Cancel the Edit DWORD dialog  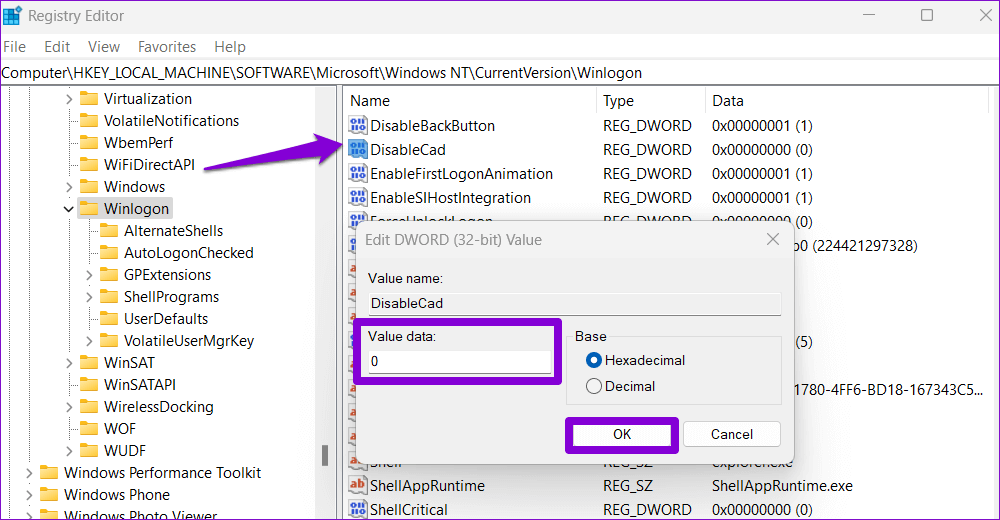click(x=732, y=435)
